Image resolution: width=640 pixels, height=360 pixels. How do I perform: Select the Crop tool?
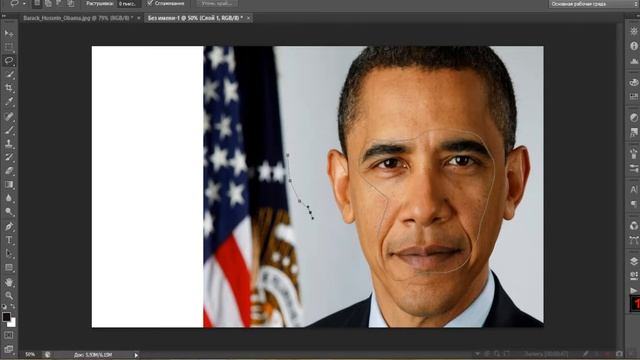pyautogui.click(x=9, y=88)
